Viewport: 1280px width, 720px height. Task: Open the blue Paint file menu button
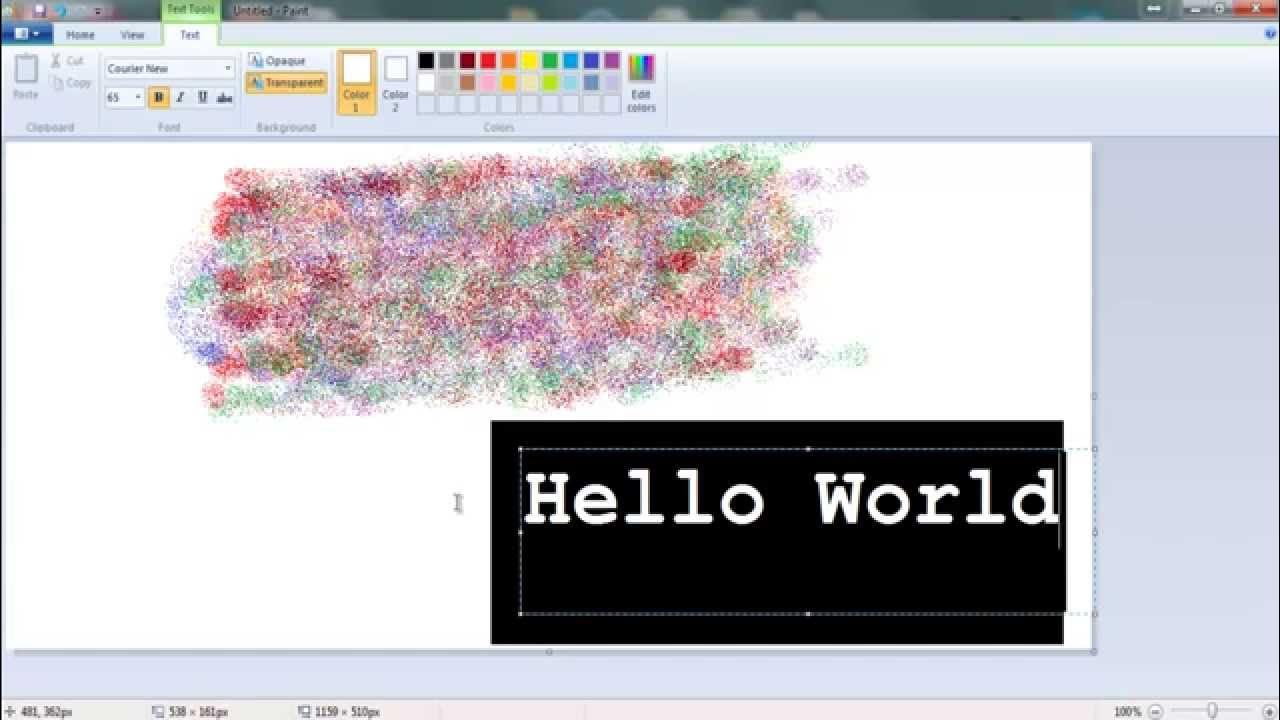(27, 34)
